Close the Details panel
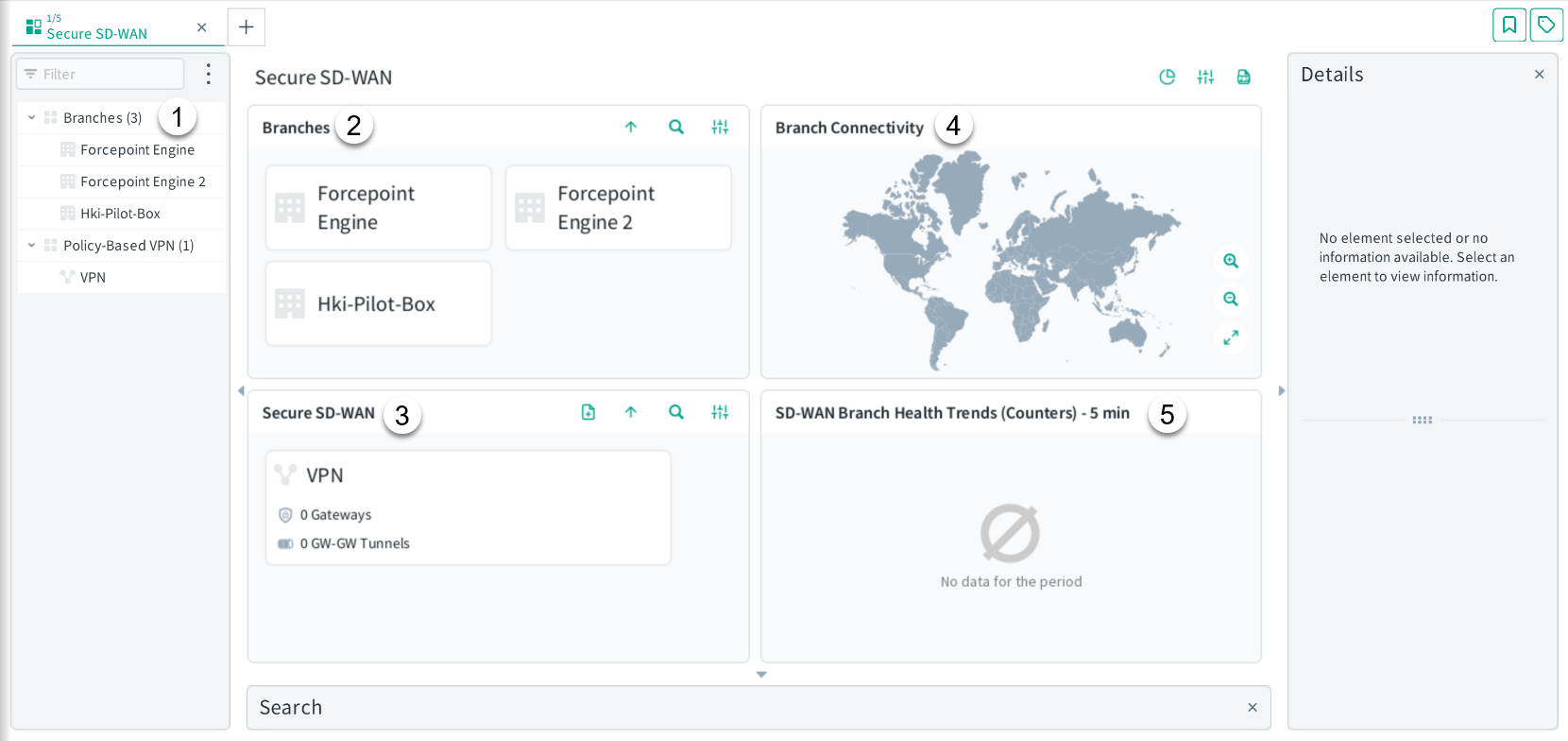Viewport: 1568px width, 741px height. [1540, 75]
